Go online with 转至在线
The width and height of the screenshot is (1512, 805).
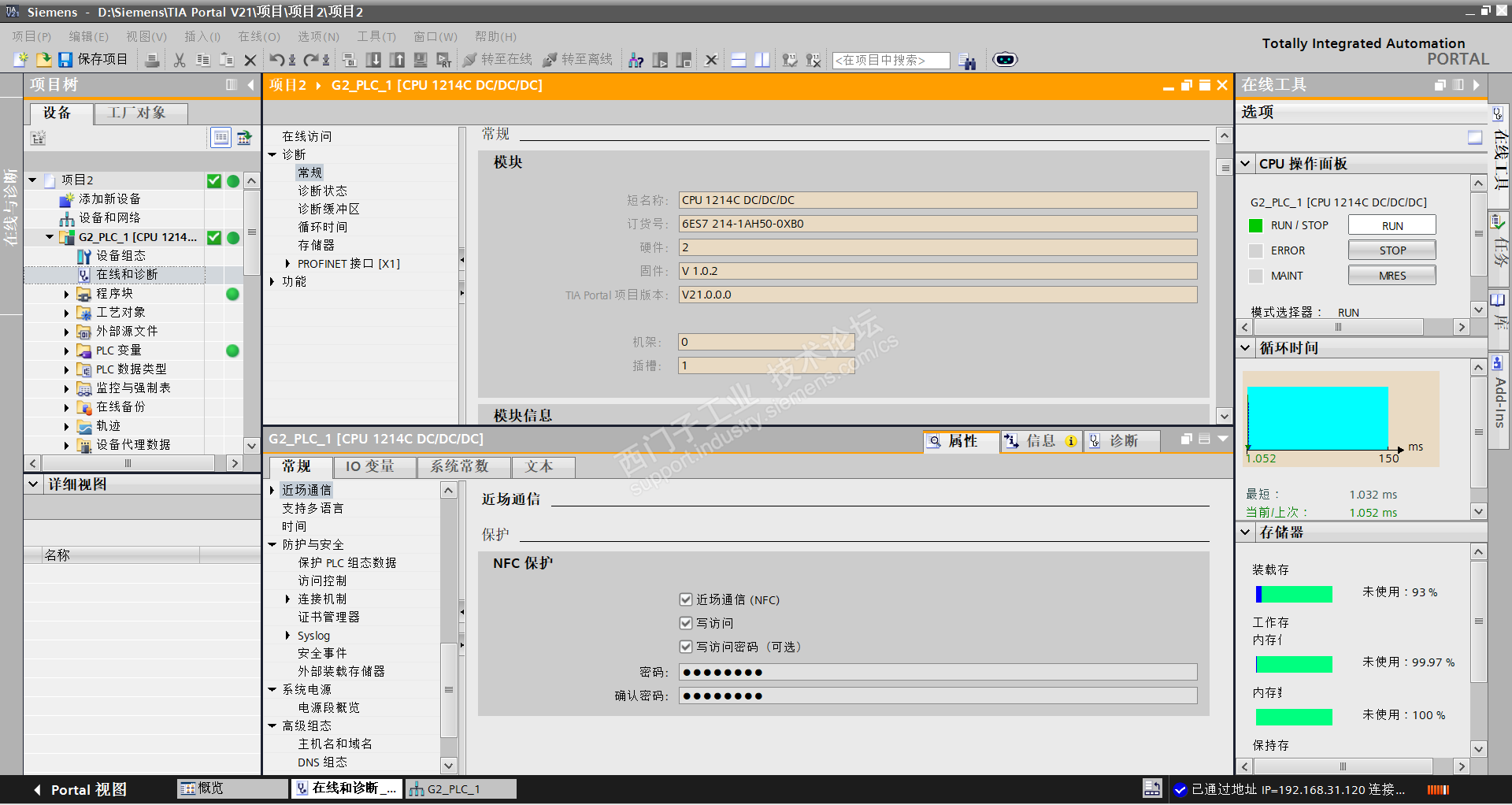498,60
